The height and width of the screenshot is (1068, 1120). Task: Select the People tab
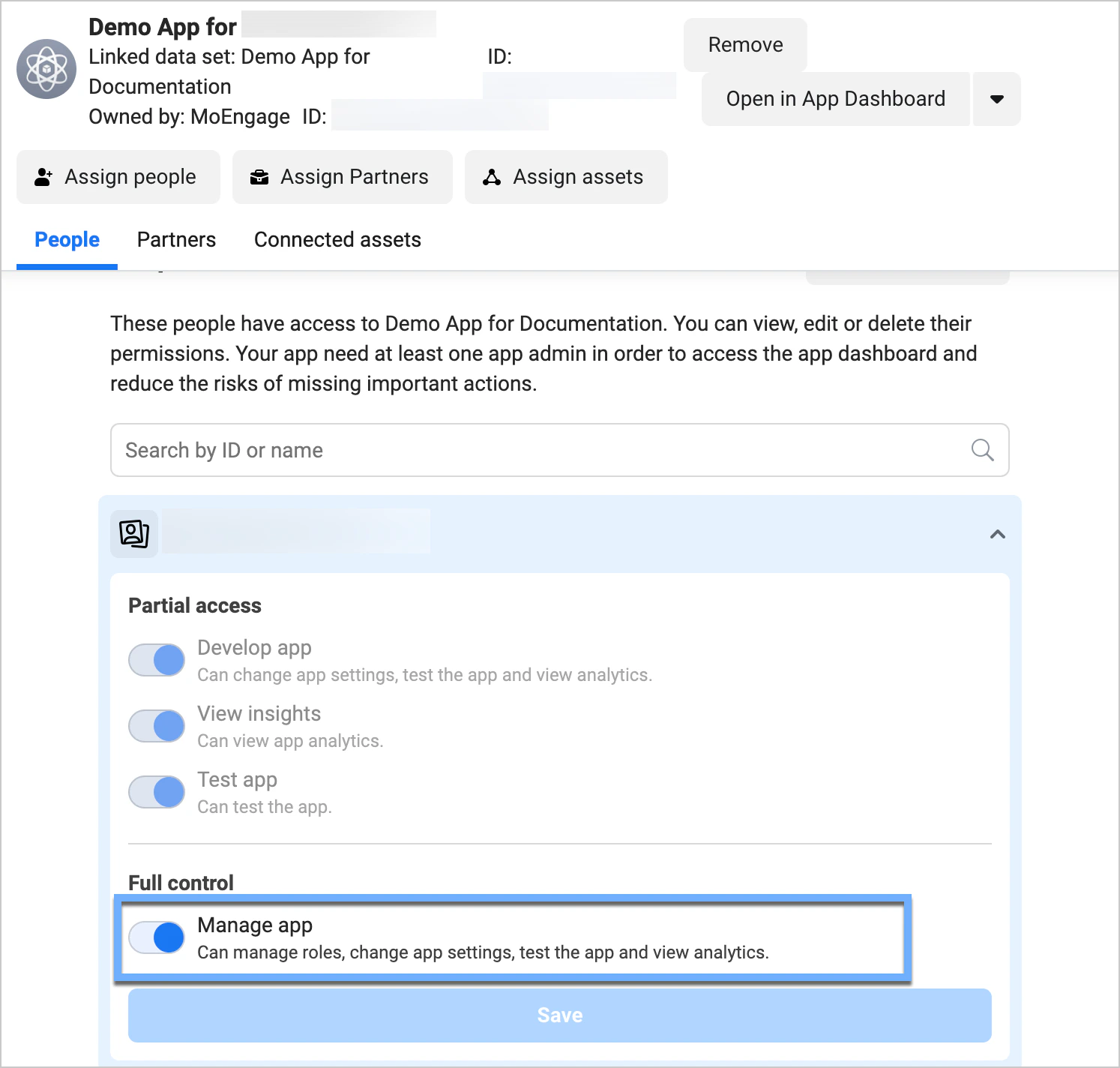click(67, 239)
